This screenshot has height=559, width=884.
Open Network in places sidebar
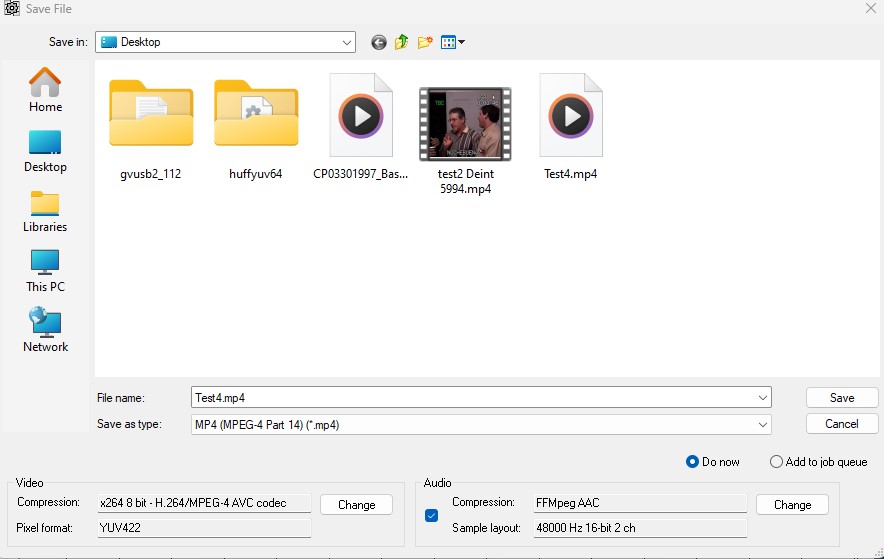(x=45, y=330)
